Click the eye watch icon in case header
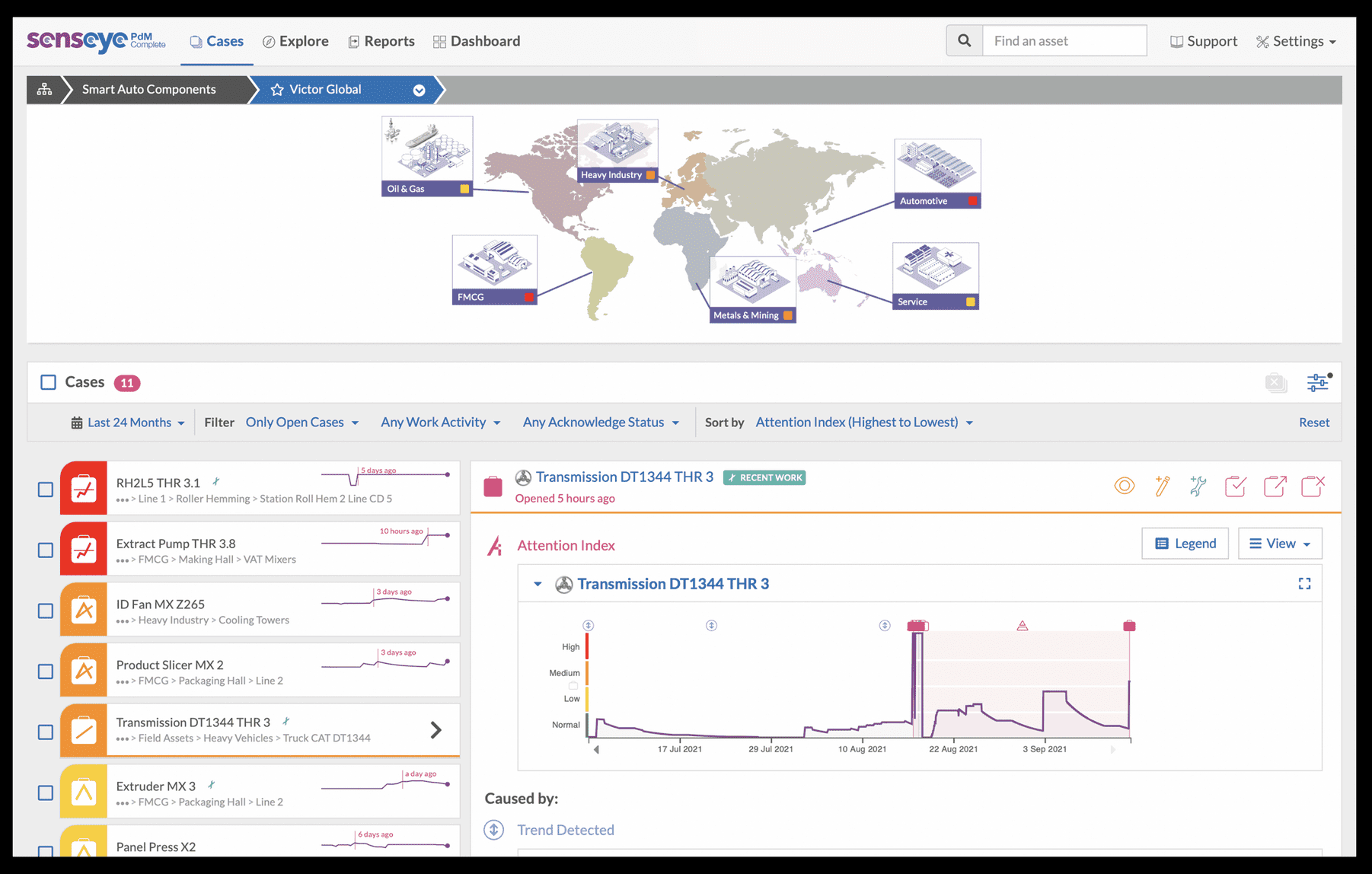Viewport: 1372px width, 874px height. pos(1124,486)
